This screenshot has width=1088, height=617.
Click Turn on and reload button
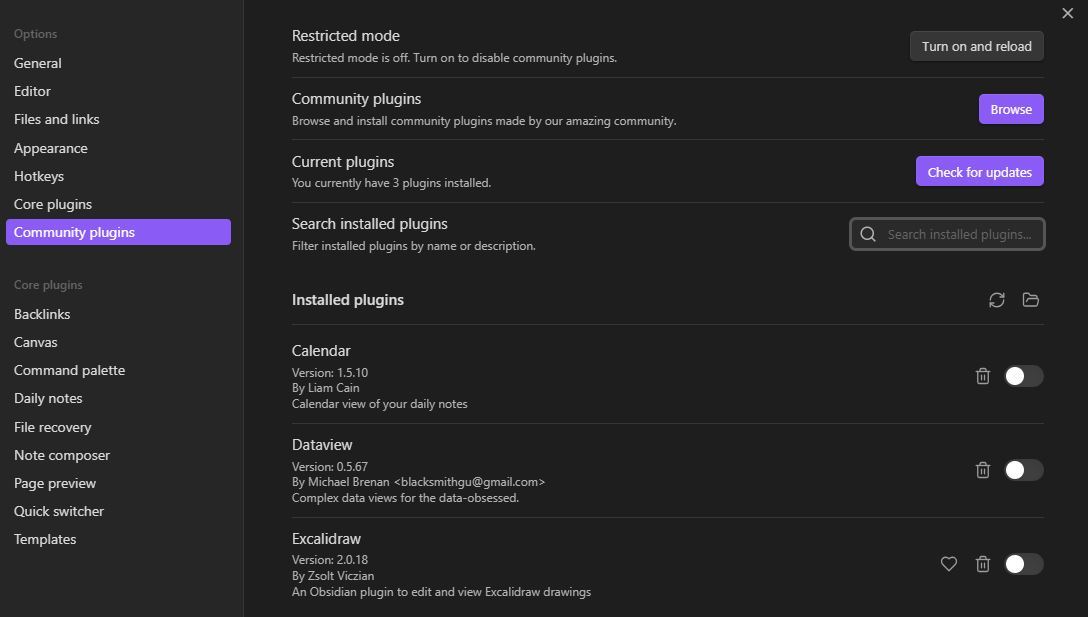tap(976, 47)
